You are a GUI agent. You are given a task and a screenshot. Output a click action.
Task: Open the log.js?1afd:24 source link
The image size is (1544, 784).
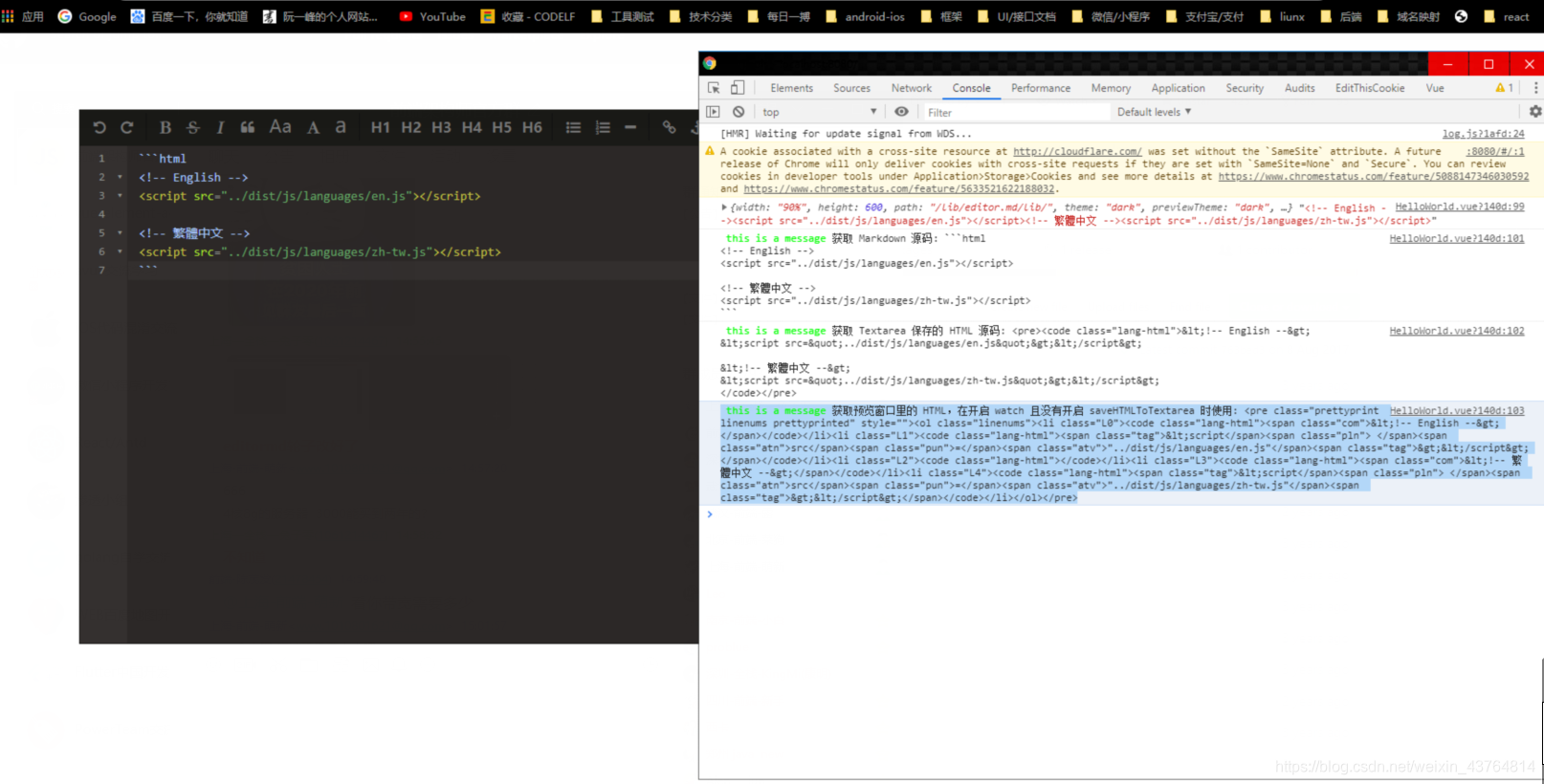pyautogui.click(x=1484, y=134)
